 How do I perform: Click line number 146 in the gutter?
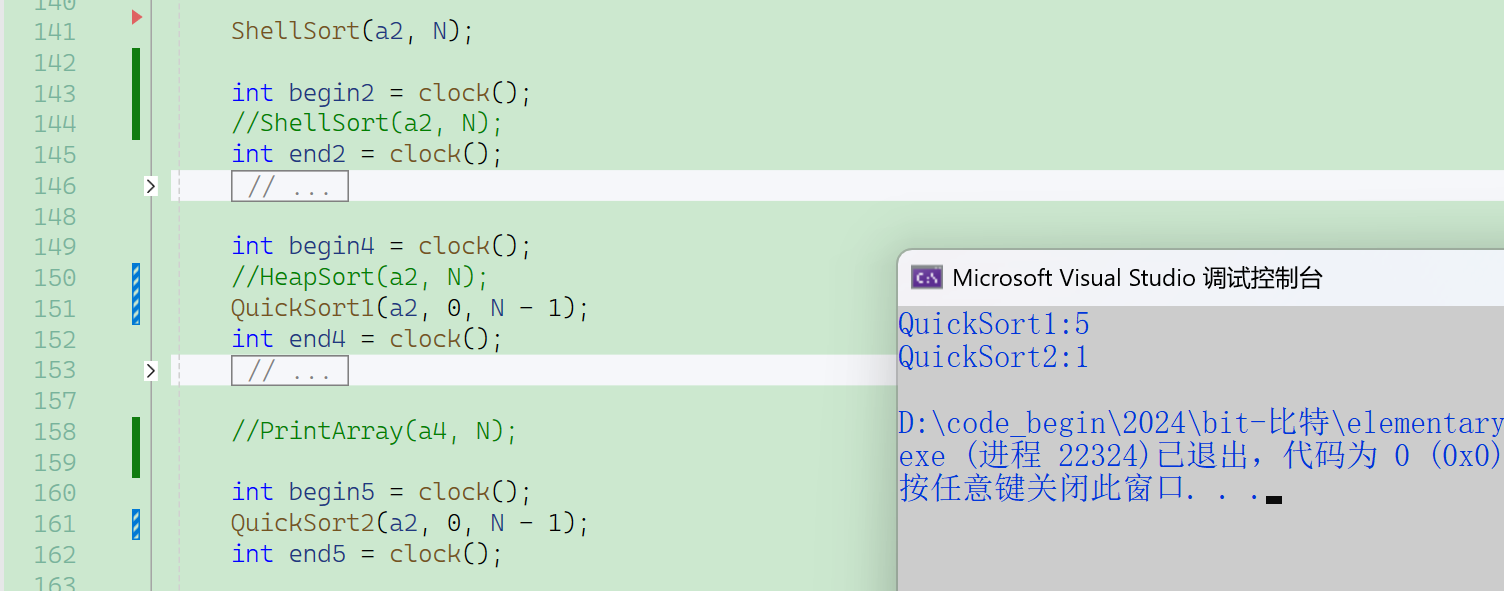pos(55,186)
